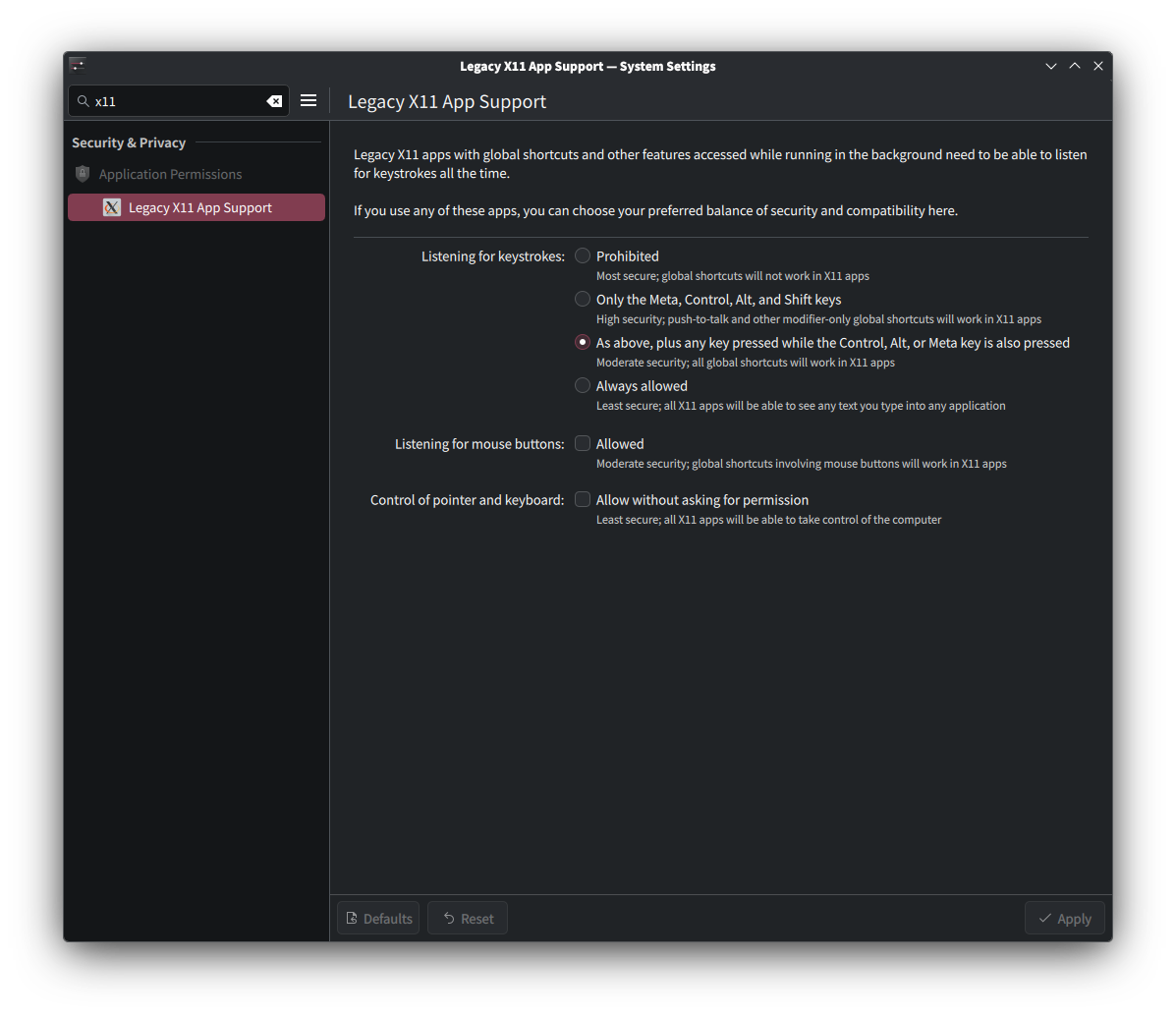Image resolution: width=1176 pixels, height=1017 pixels.
Task: Open the hamburger menu
Action: pyautogui.click(x=308, y=100)
